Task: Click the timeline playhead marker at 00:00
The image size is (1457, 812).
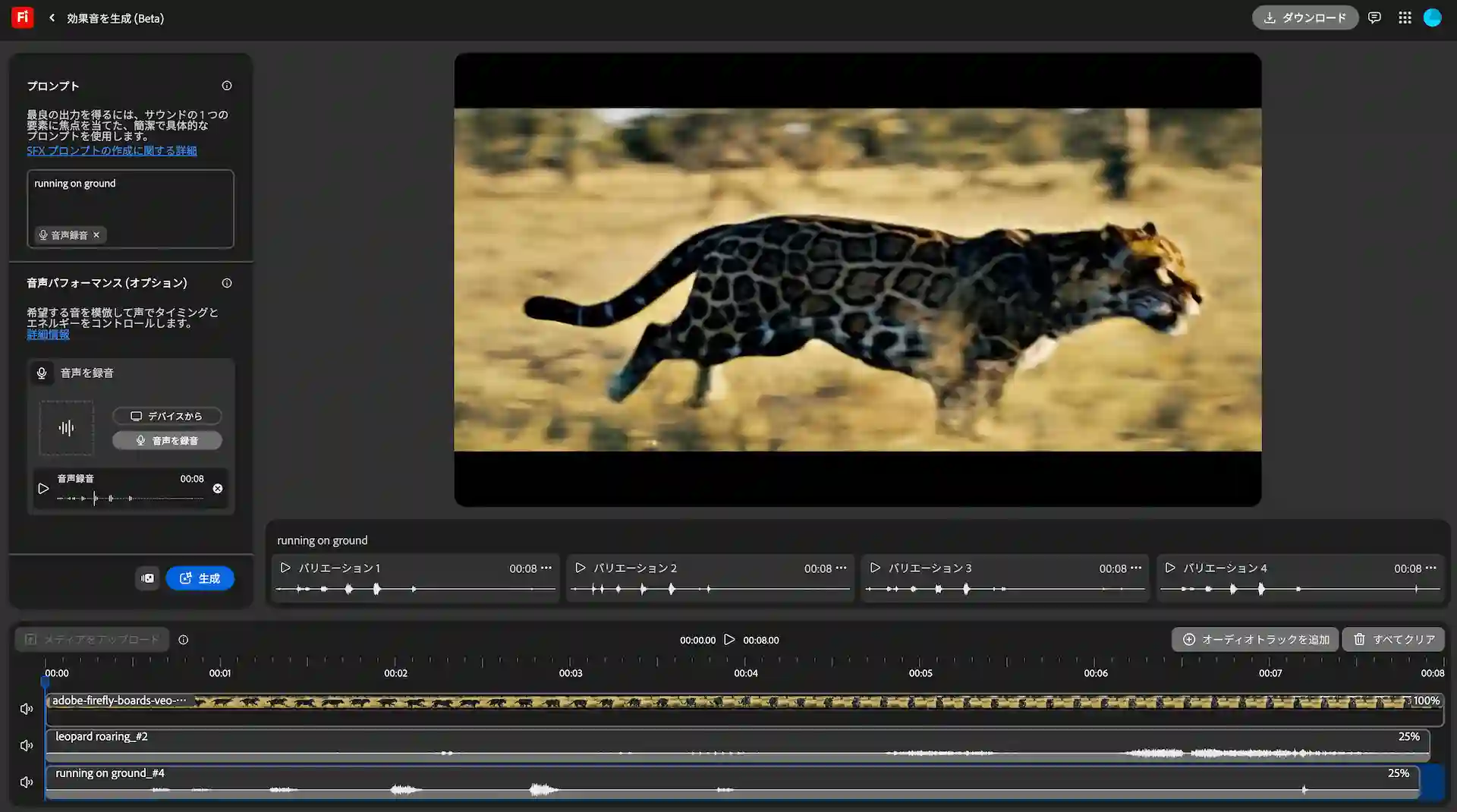Action: [x=45, y=681]
